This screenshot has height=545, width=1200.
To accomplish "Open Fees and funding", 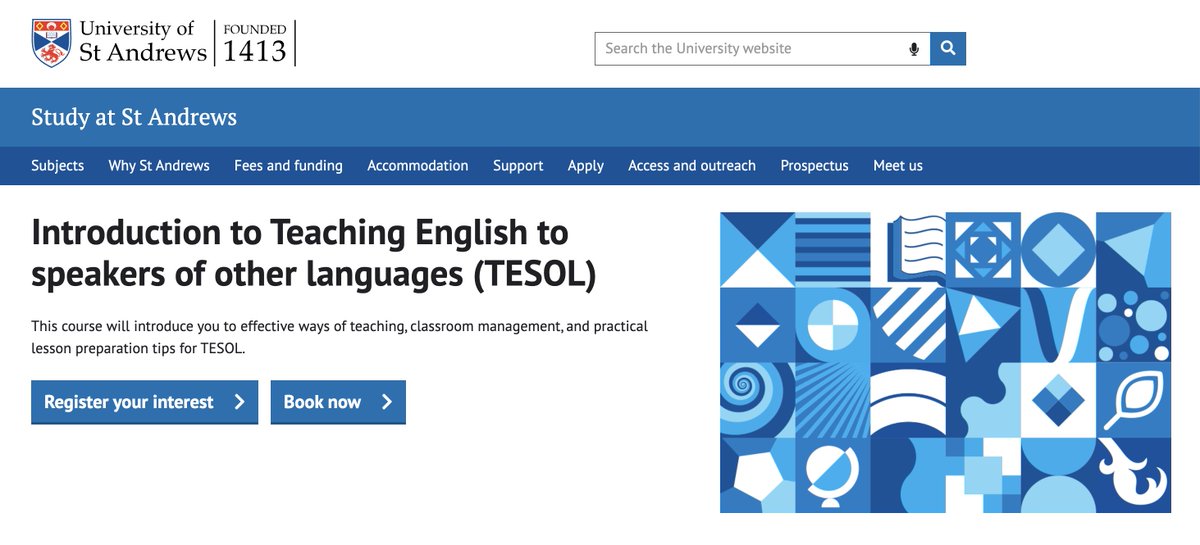I will (288, 166).
